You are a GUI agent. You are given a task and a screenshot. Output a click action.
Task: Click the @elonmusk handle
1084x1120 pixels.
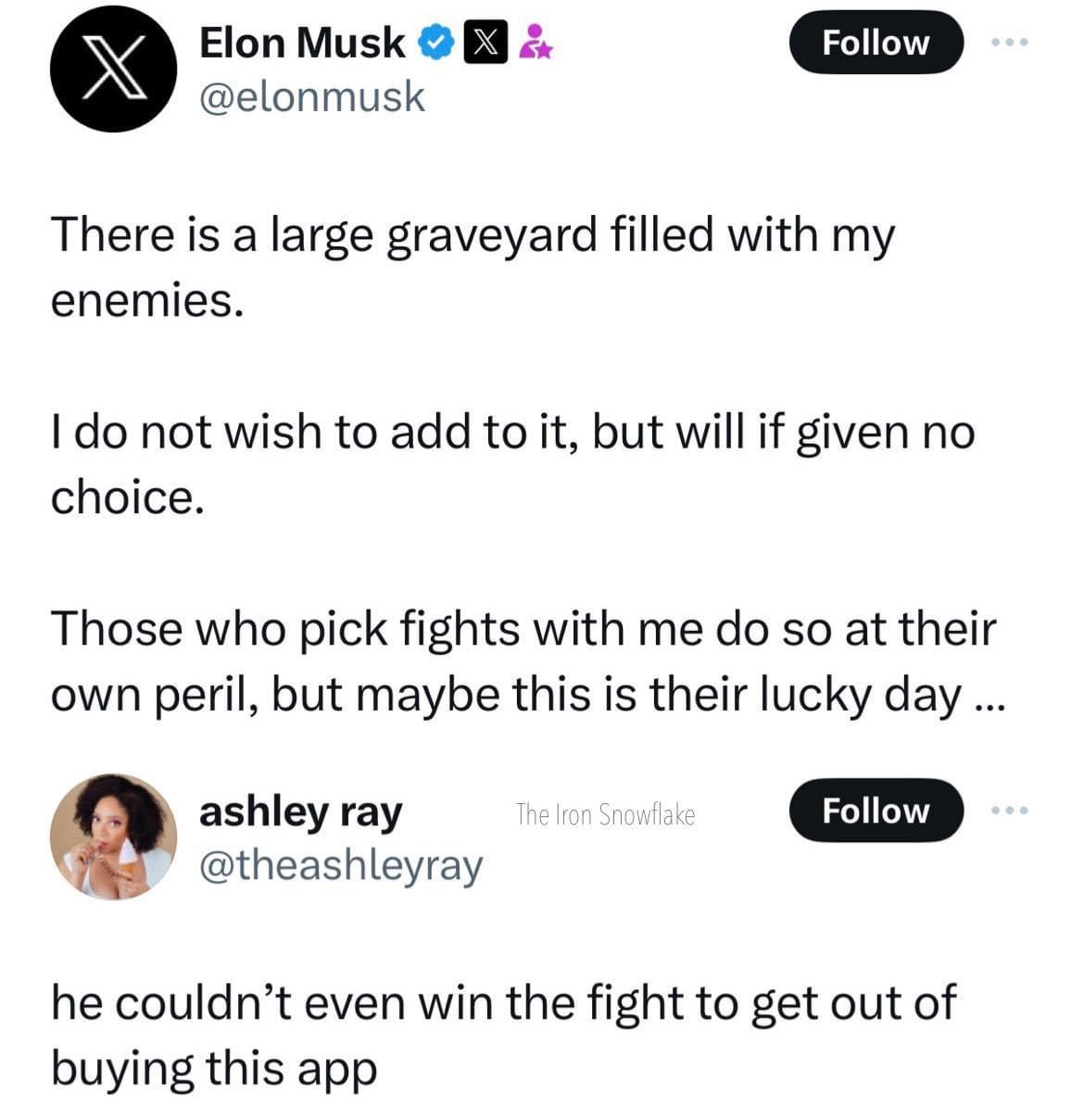[312, 96]
